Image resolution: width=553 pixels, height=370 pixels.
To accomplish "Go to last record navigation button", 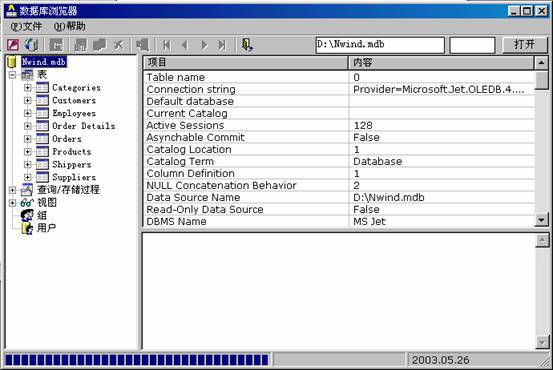I will pyautogui.click(x=222, y=45).
